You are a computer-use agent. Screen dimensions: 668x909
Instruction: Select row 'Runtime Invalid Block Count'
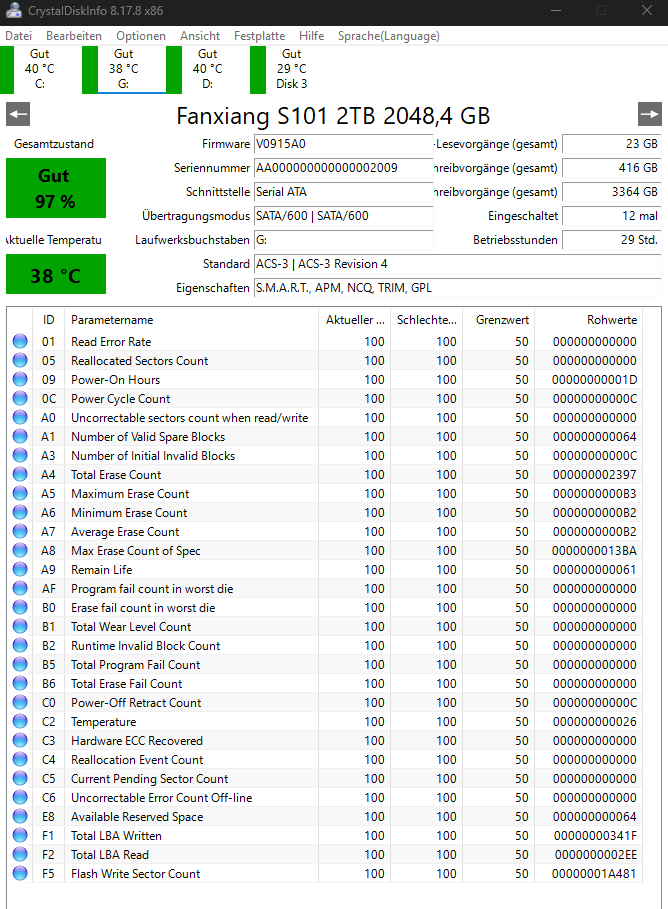(326, 645)
